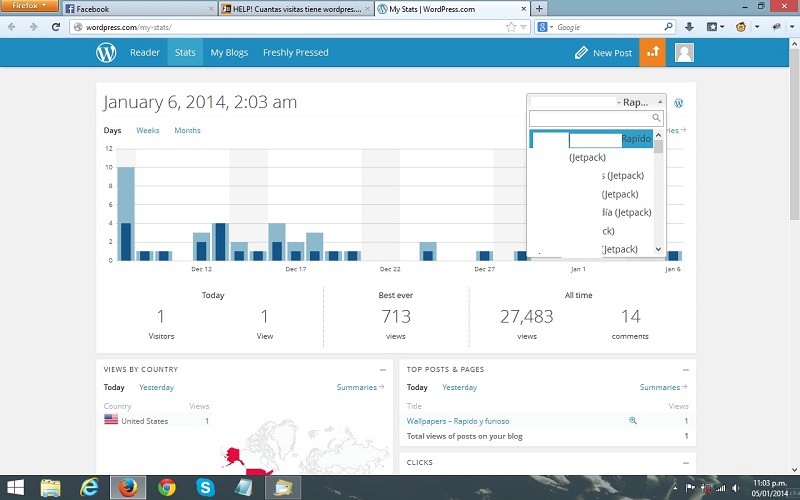Image resolution: width=800 pixels, height=500 pixels.
Task: Click the volume icon in system tray
Action: click(736, 488)
